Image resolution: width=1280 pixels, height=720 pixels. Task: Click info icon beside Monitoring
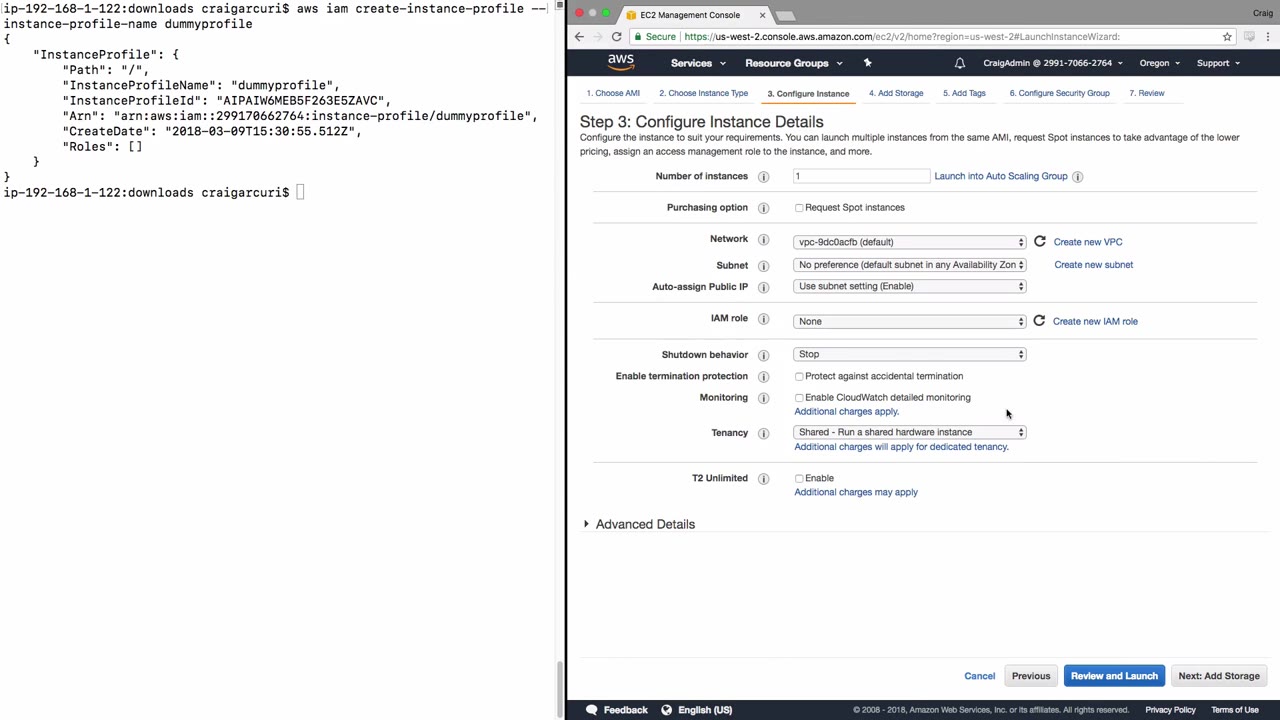763,398
